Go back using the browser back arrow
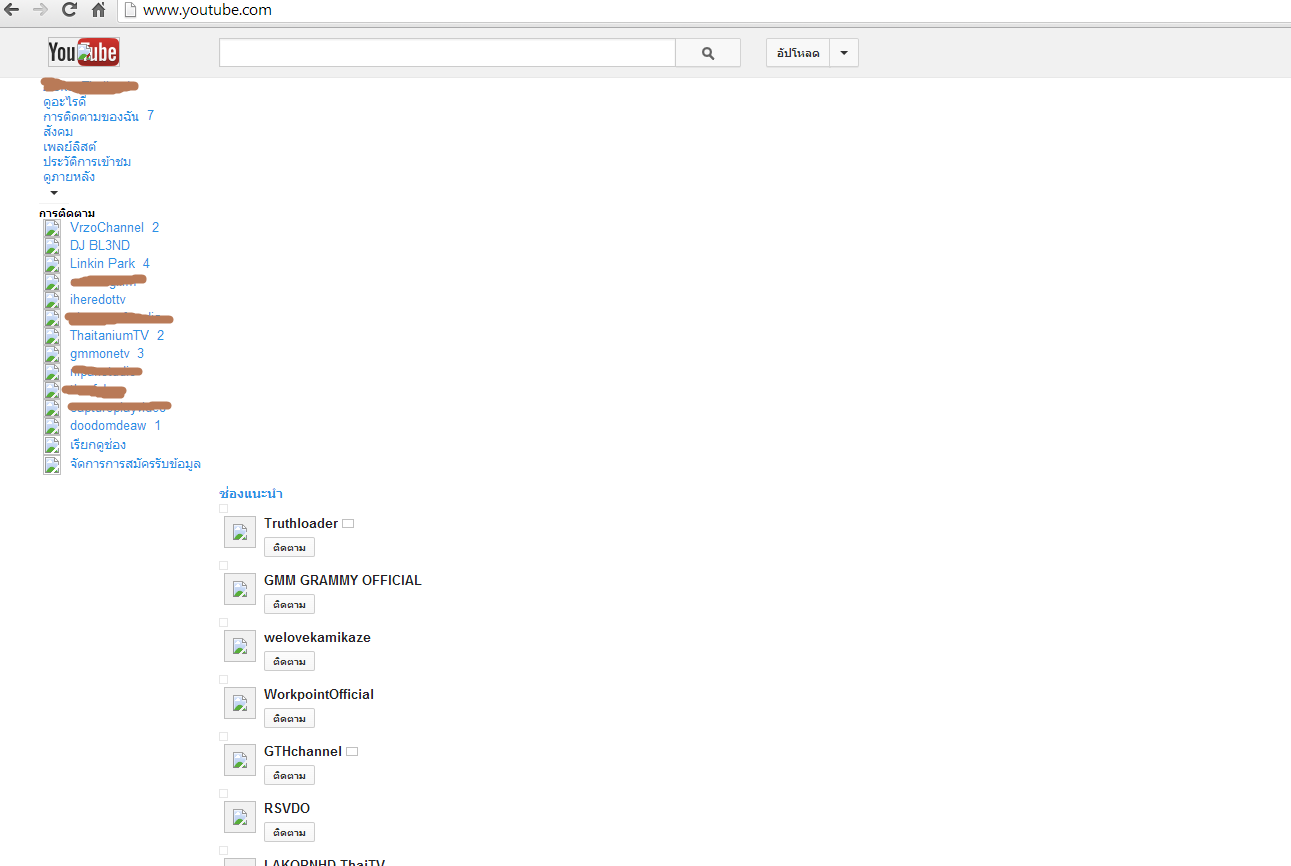1291x866 pixels. [12, 10]
